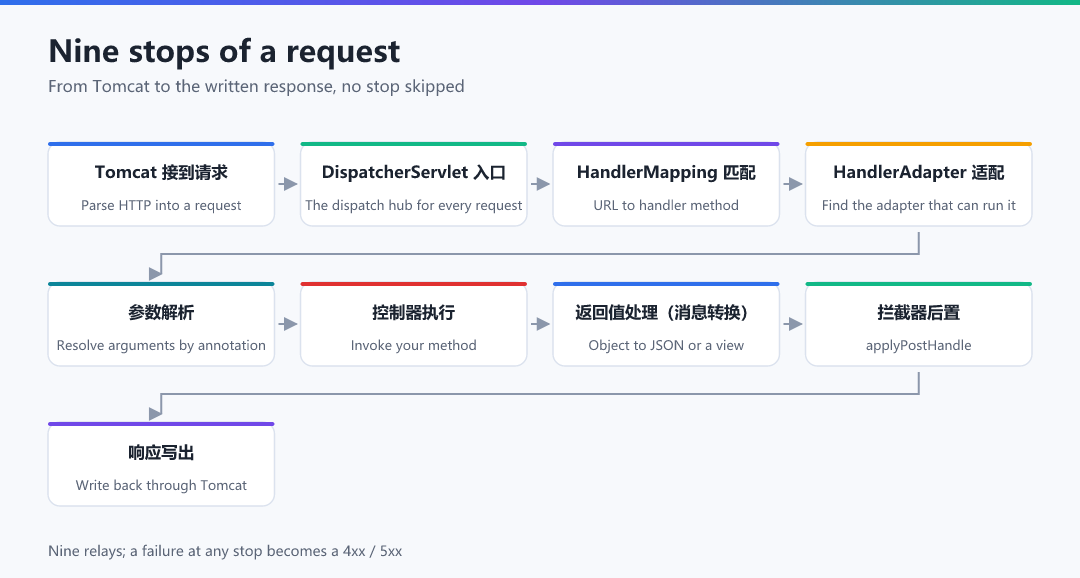Image resolution: width=1080 pixels, height=578 pixels.
Task: Click 'Parse HTTP into a request' text
Action: [161, 205]
